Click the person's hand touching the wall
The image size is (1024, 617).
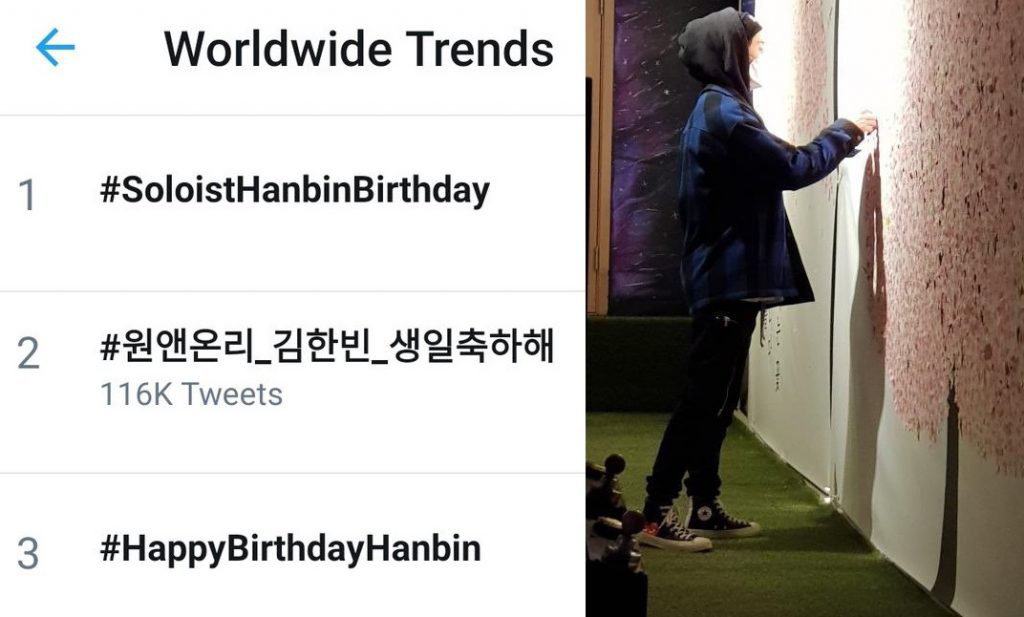tap(866, 123)
